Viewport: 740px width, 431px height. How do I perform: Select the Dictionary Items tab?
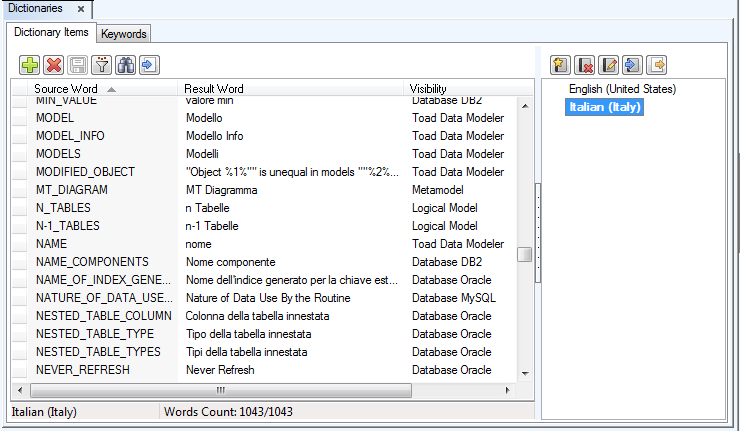51,33
